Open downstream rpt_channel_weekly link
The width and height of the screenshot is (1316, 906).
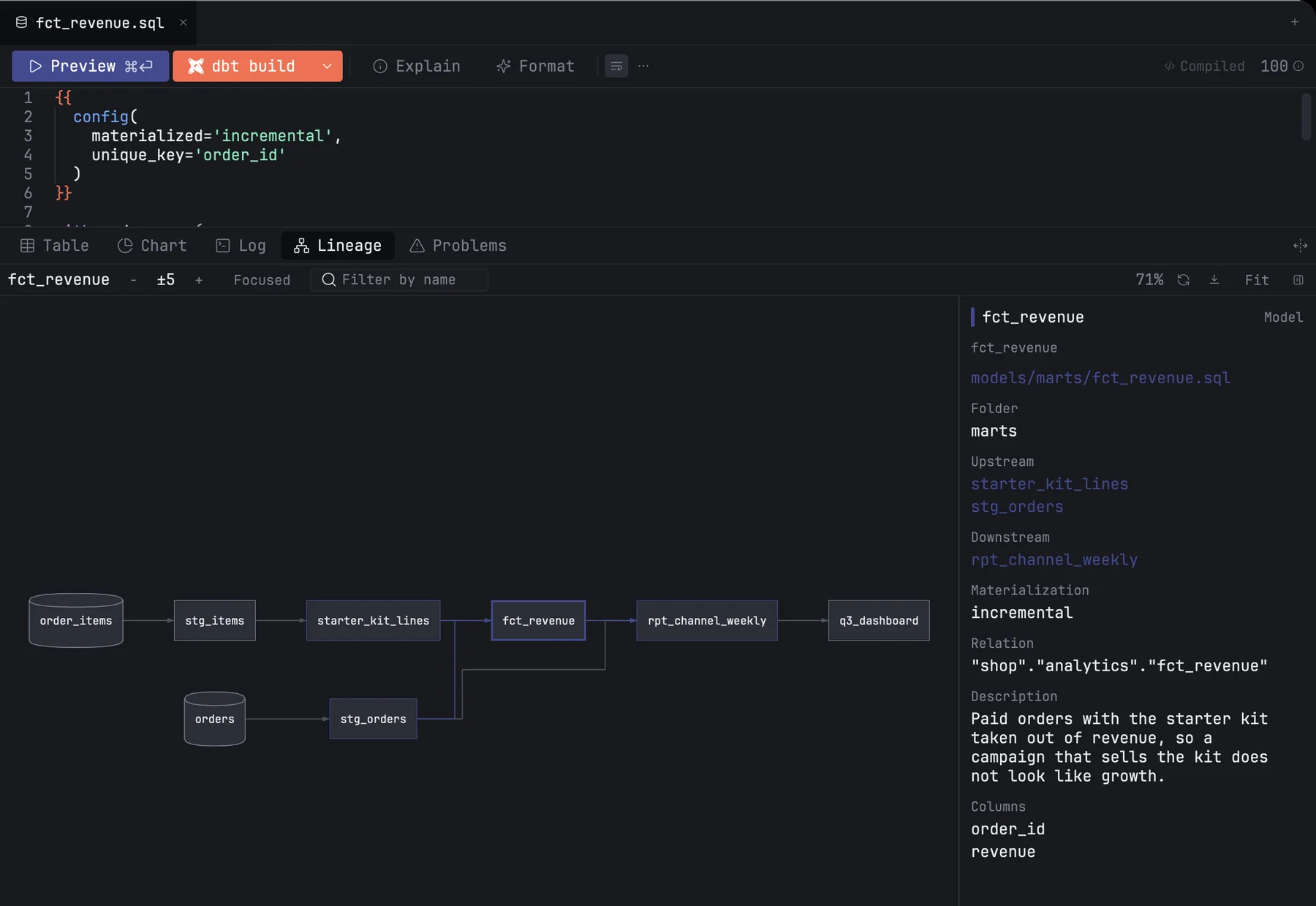[x=1054, y=559]
